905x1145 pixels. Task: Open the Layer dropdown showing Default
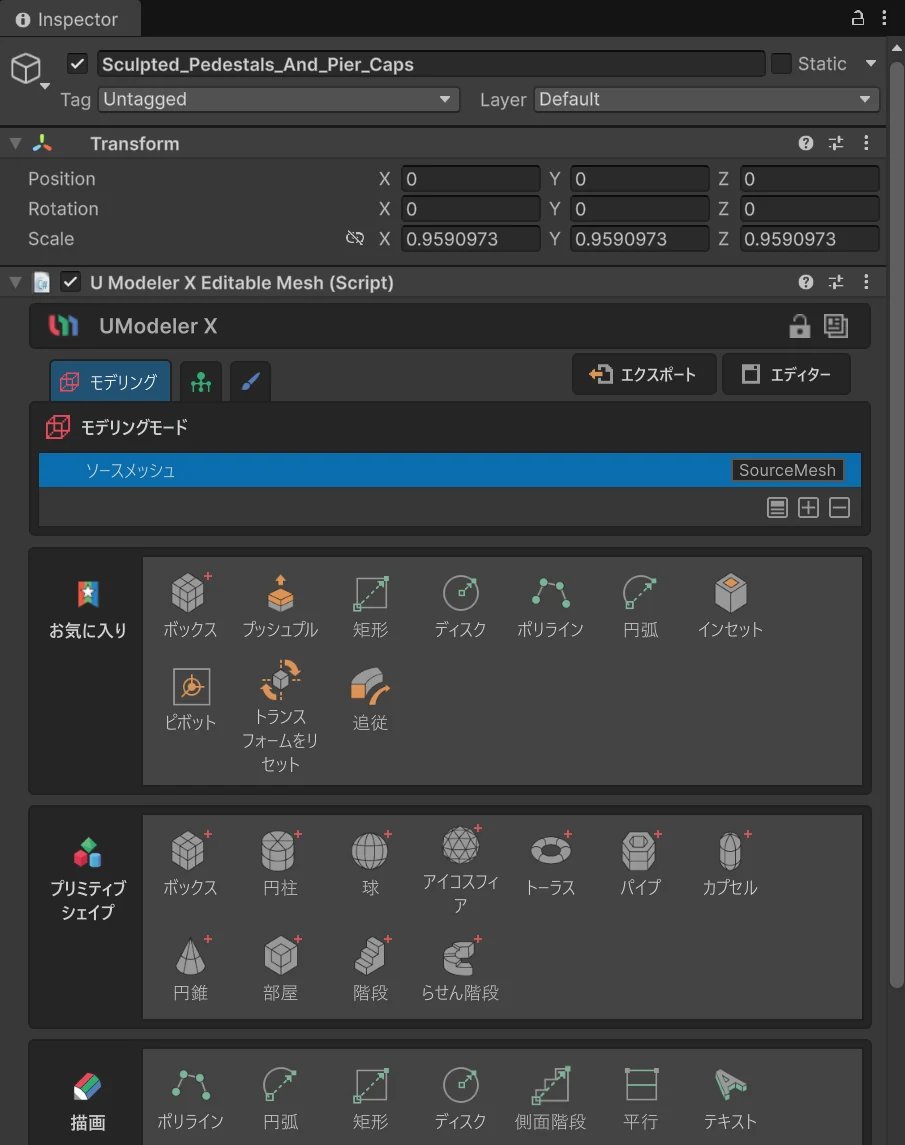coord(706,99)
